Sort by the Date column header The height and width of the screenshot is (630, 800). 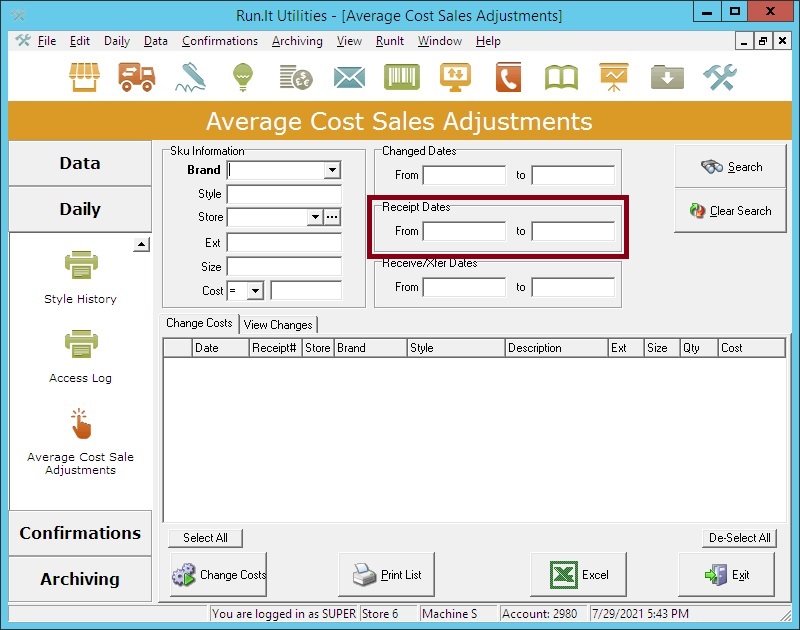click(220, 348)
